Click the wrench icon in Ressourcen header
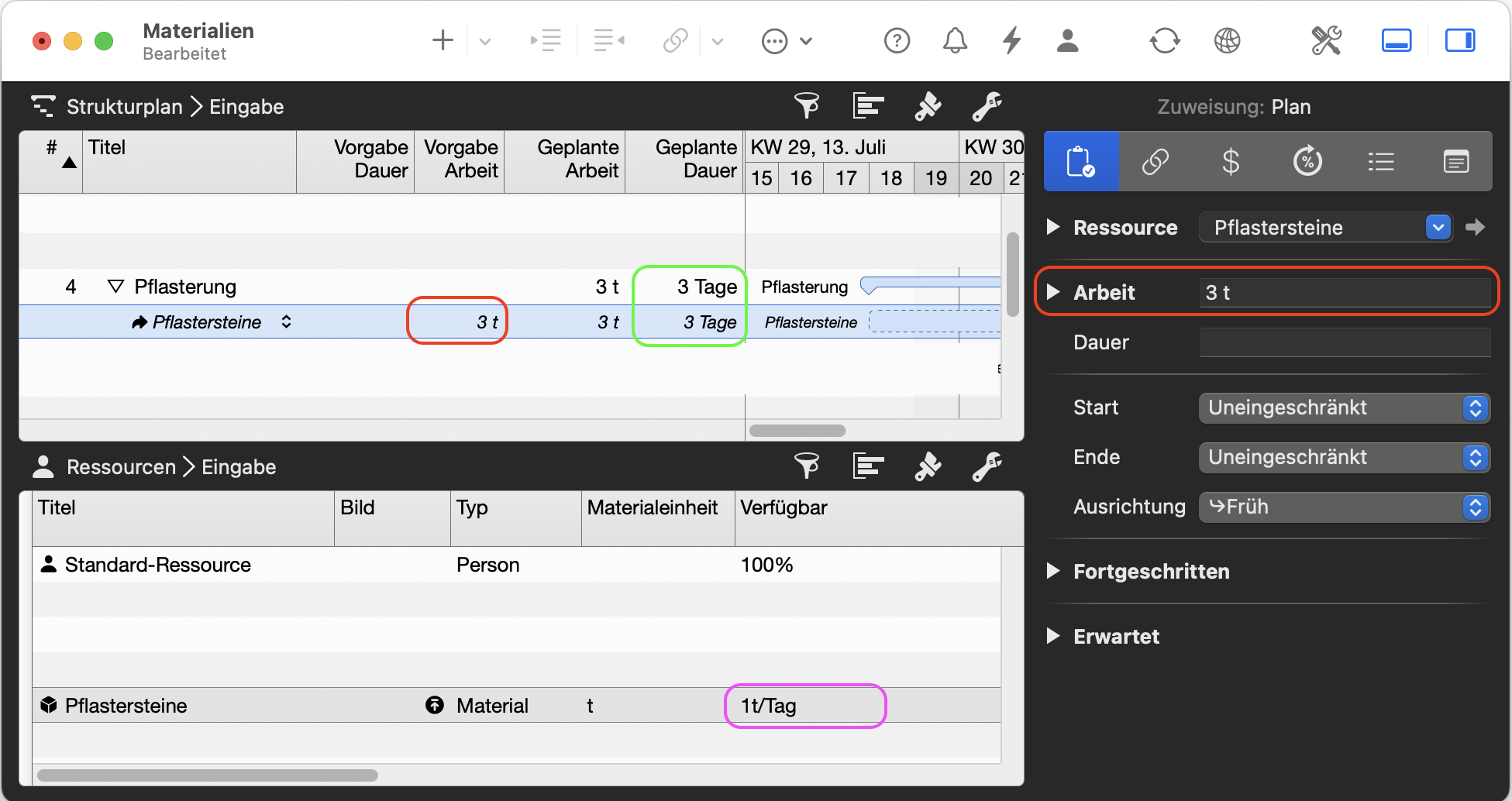This screenshot has height=801, width=1512. (987, 466)
